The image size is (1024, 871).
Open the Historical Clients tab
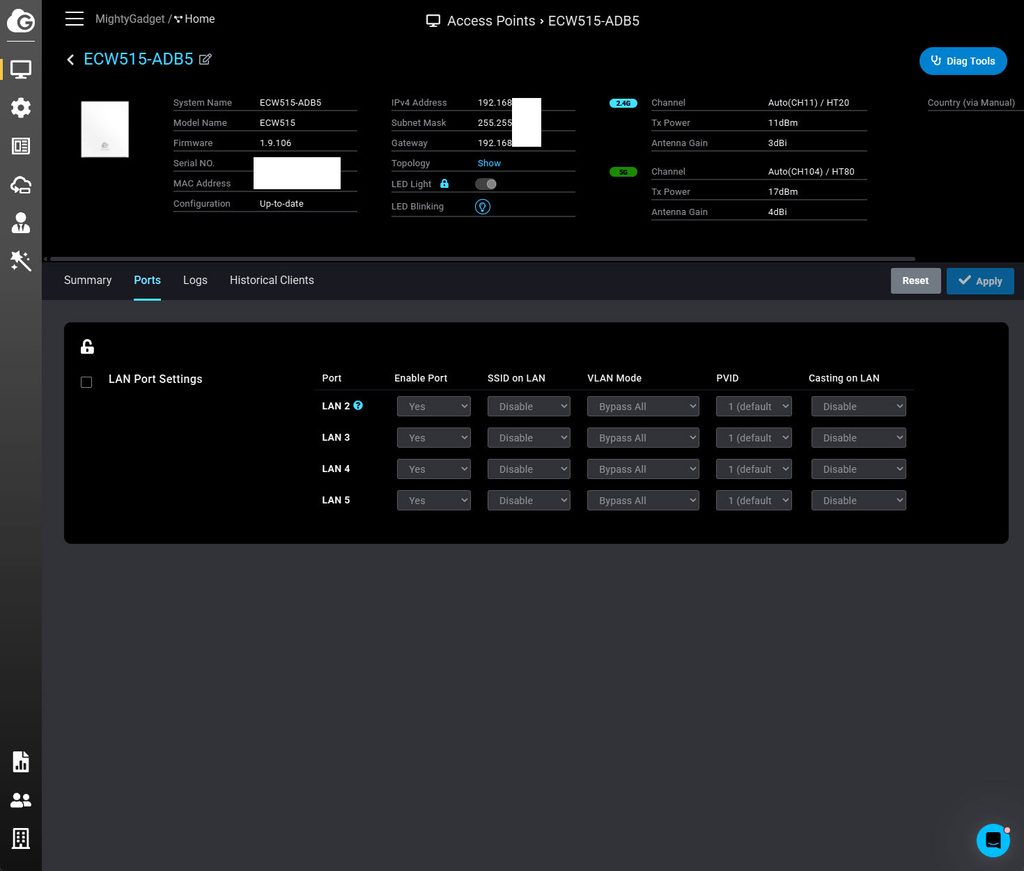(x=272, y=280)
